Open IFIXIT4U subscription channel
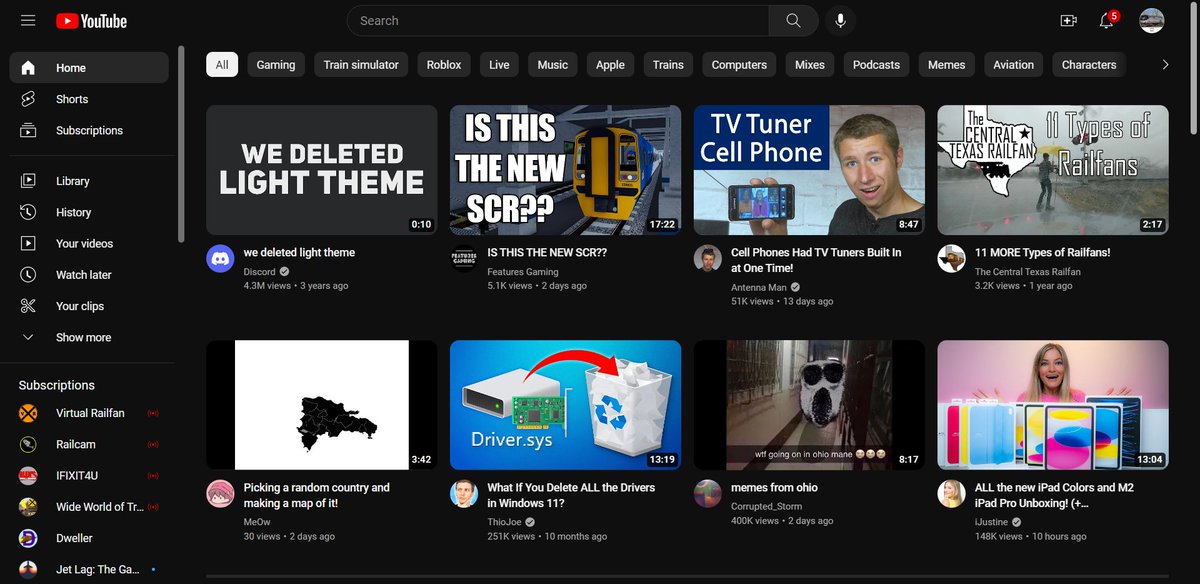The height and width of the screenshot is (584, 1200). click(89, 475)
